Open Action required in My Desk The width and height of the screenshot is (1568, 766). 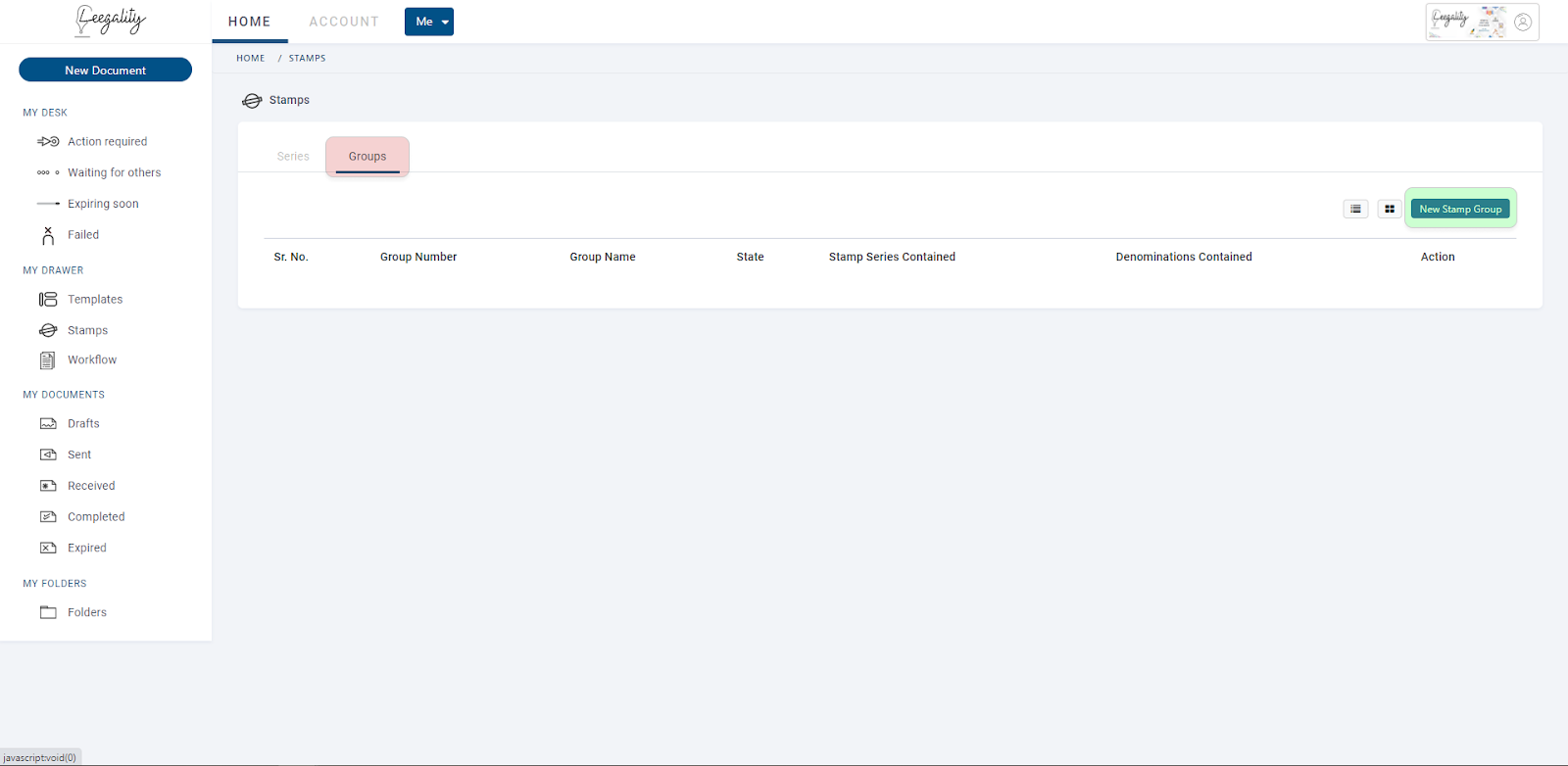point(108,142)
